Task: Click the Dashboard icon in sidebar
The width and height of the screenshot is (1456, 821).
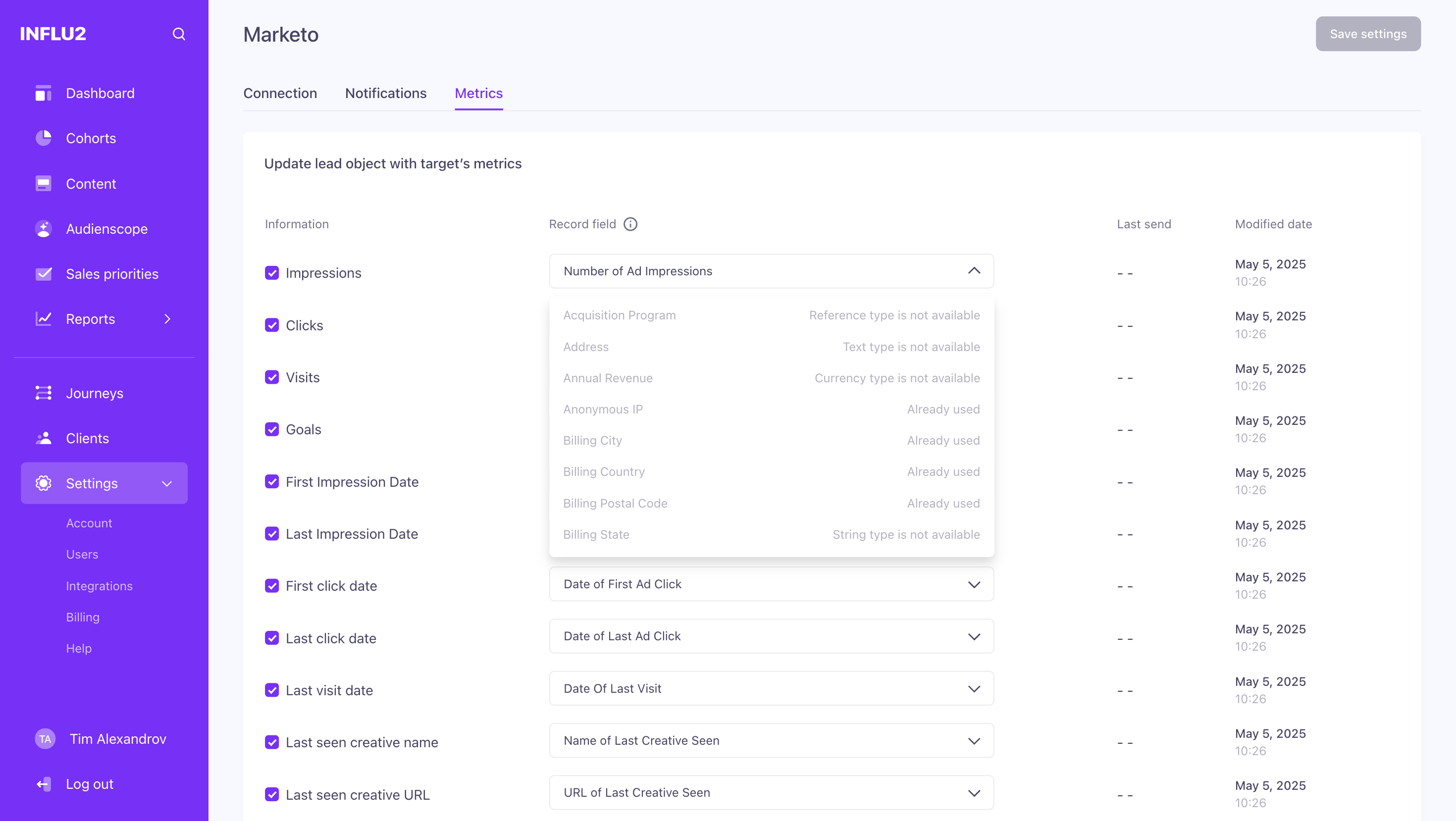Action: (44, 93)
